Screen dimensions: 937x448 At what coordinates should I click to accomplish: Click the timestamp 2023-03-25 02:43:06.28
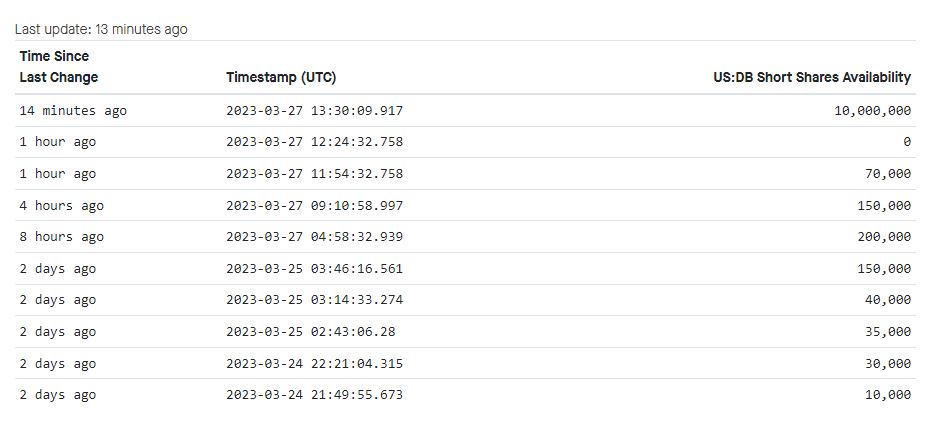click(x=310, y=332)
